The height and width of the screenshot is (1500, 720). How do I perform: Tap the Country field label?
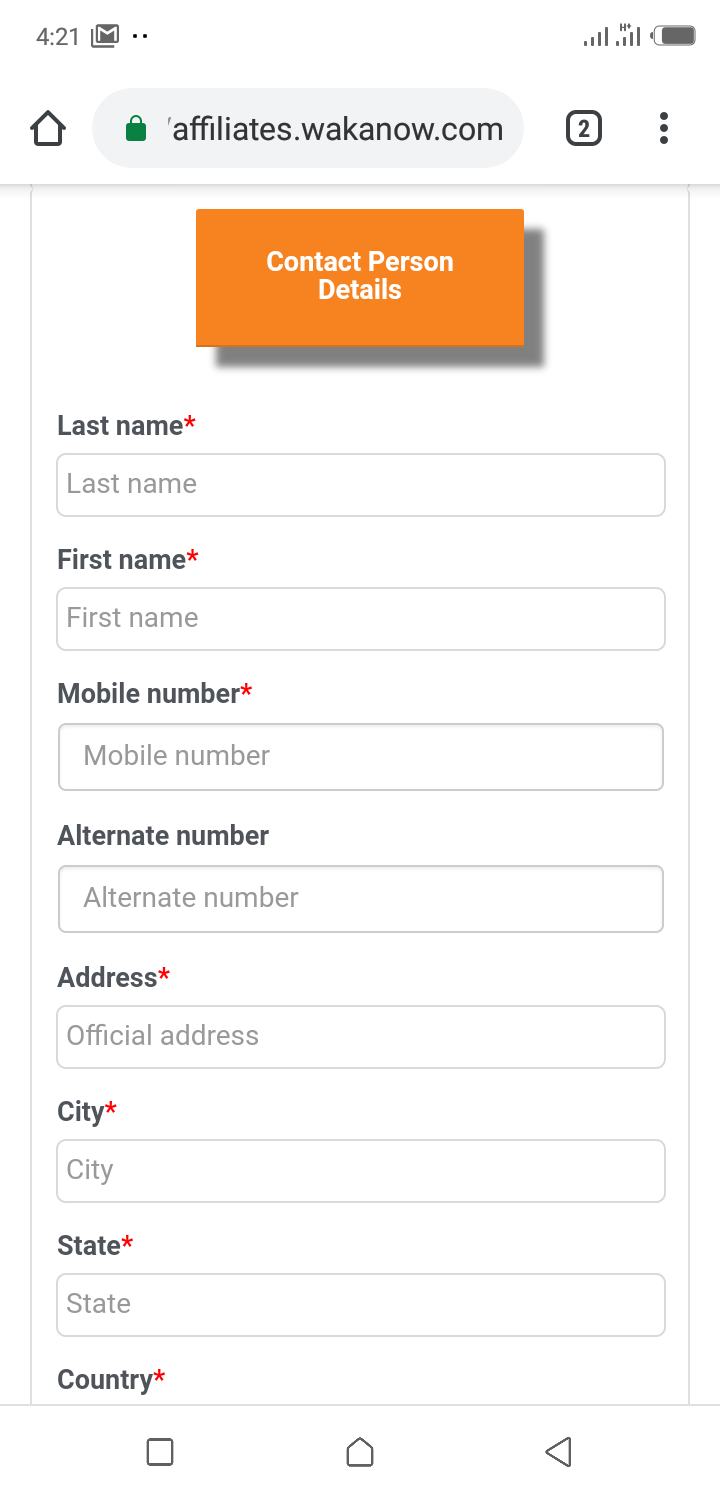105,1380
